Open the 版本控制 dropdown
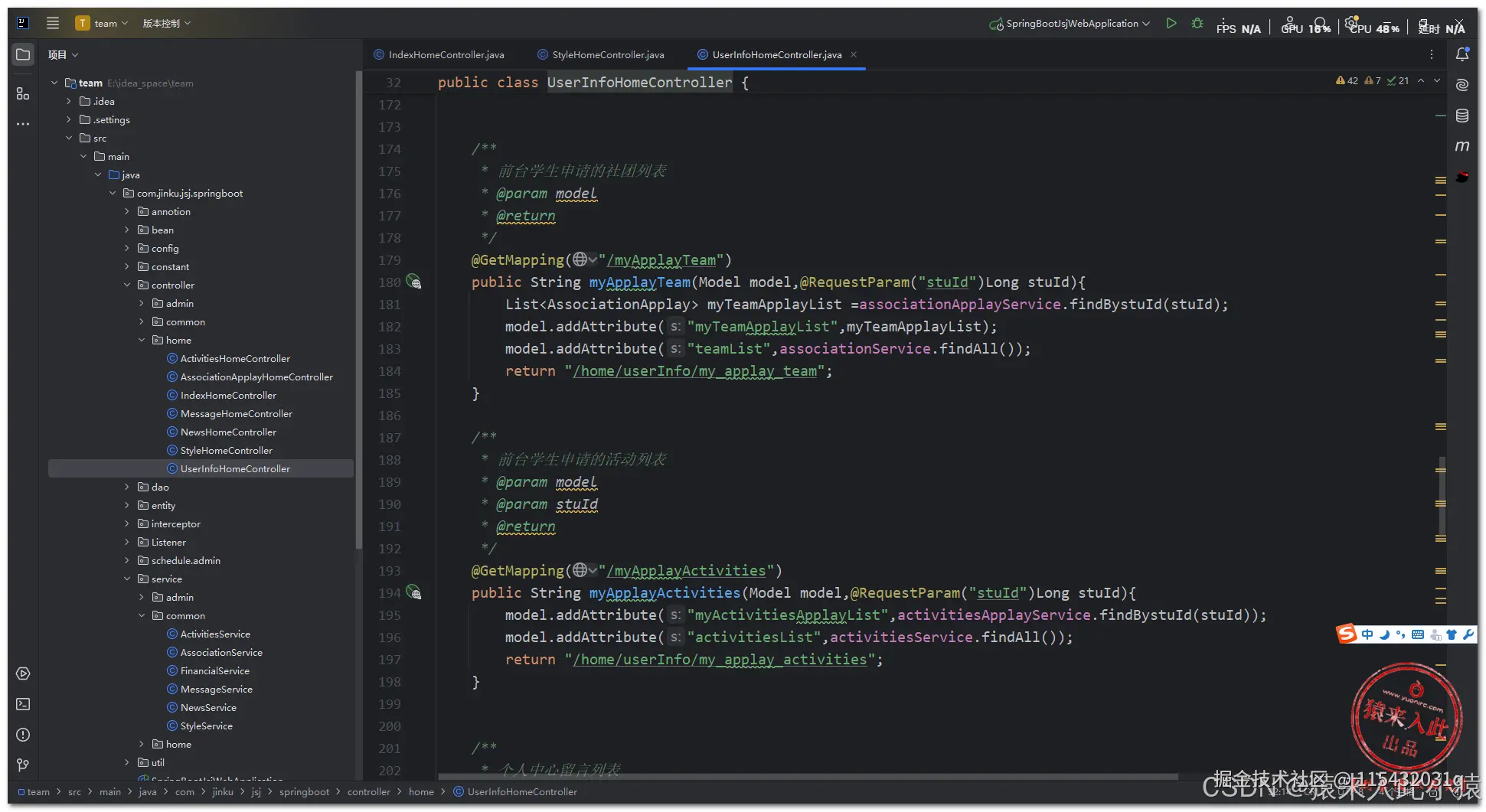Screen dimensions: 1486x812 tap(167, 23)
